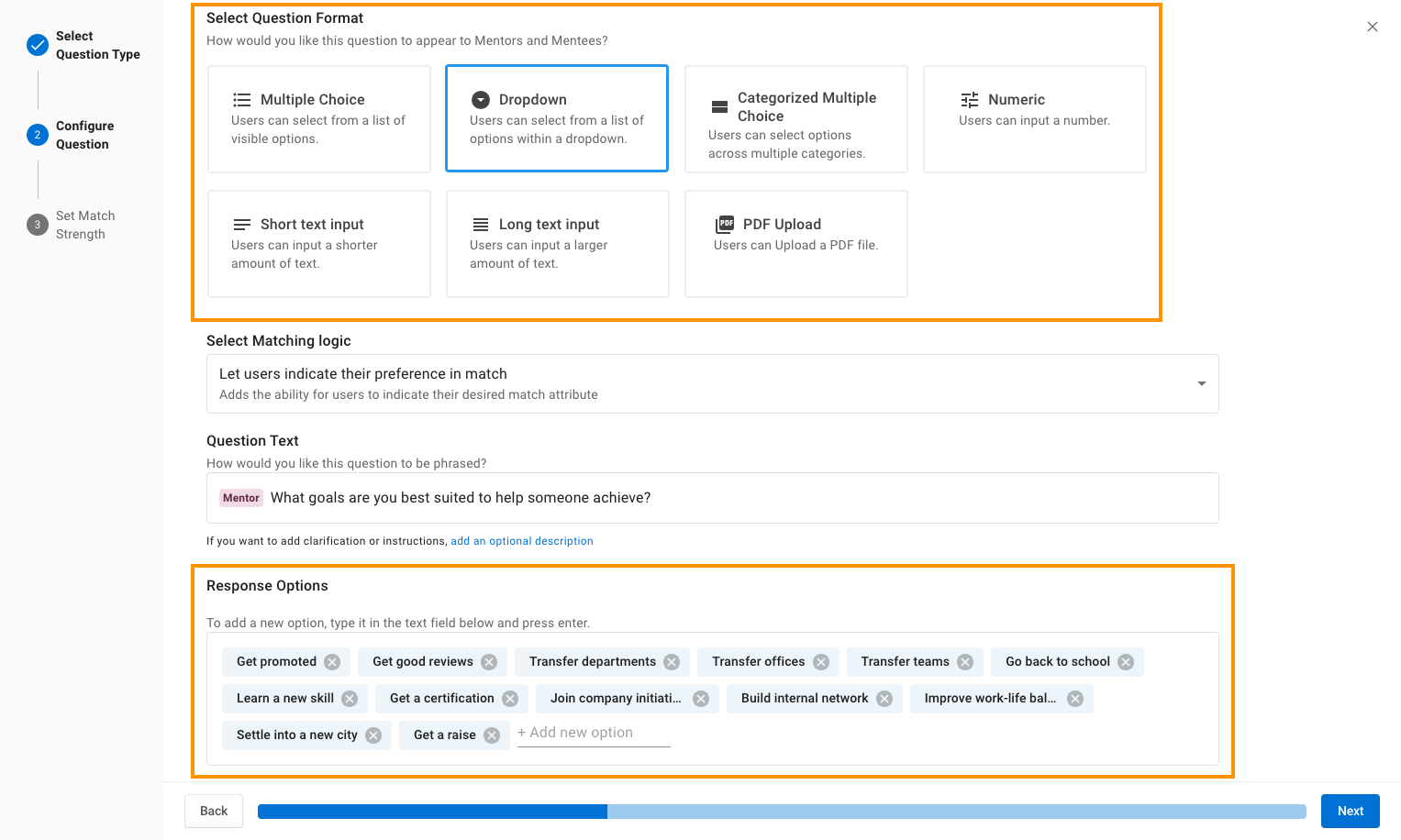Remove the 'Transfer offices' option chip

pos(821,662)
